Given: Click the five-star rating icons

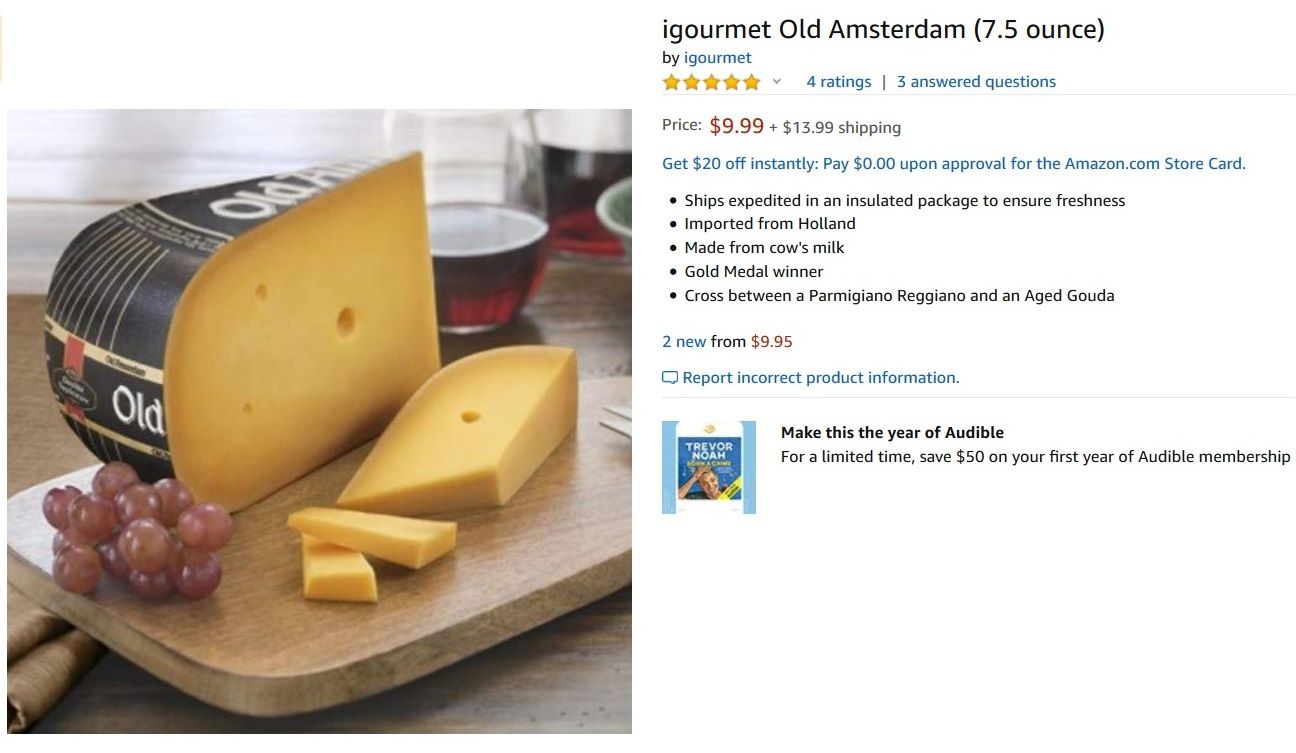Looking at the screenshot, I should [711, 82].
